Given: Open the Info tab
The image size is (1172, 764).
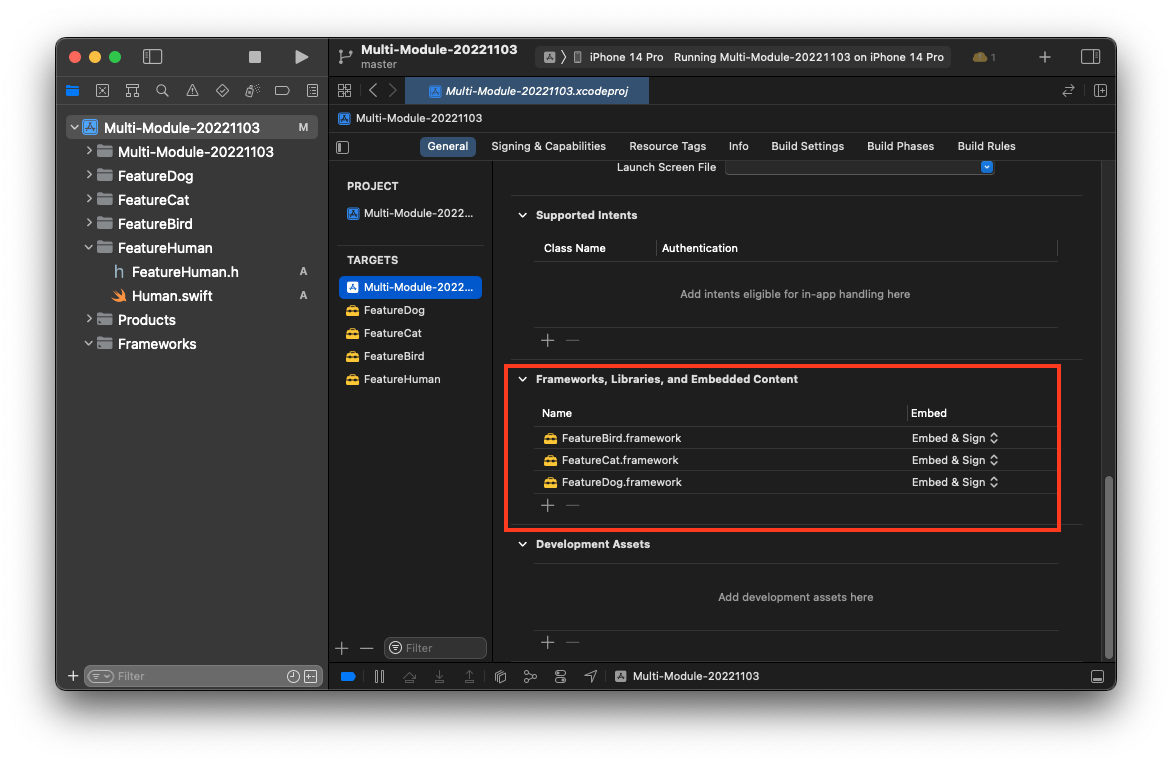Looking at the screenshot, I should 738,147.
